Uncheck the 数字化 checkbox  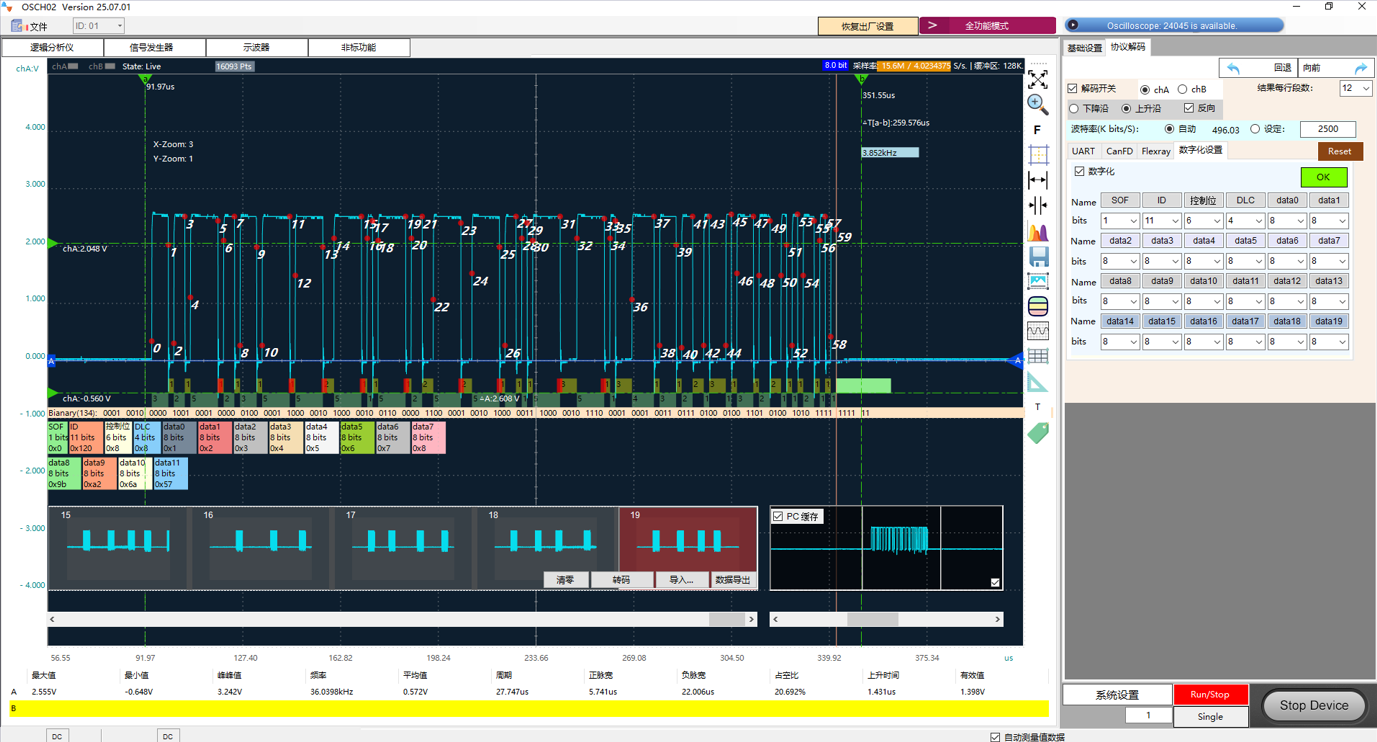1079,172
